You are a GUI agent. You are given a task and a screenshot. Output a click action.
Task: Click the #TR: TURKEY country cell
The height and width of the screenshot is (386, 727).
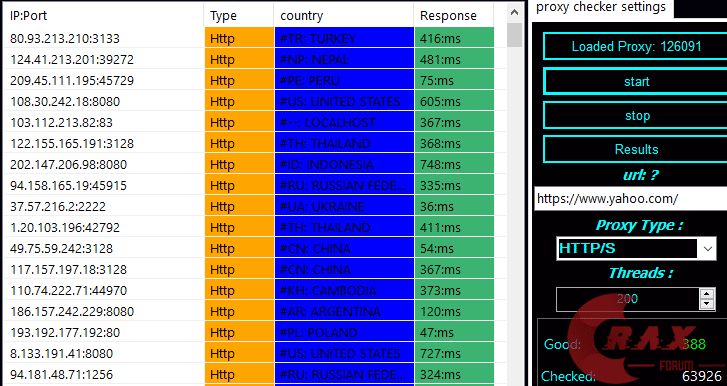[x=344, y=38]
